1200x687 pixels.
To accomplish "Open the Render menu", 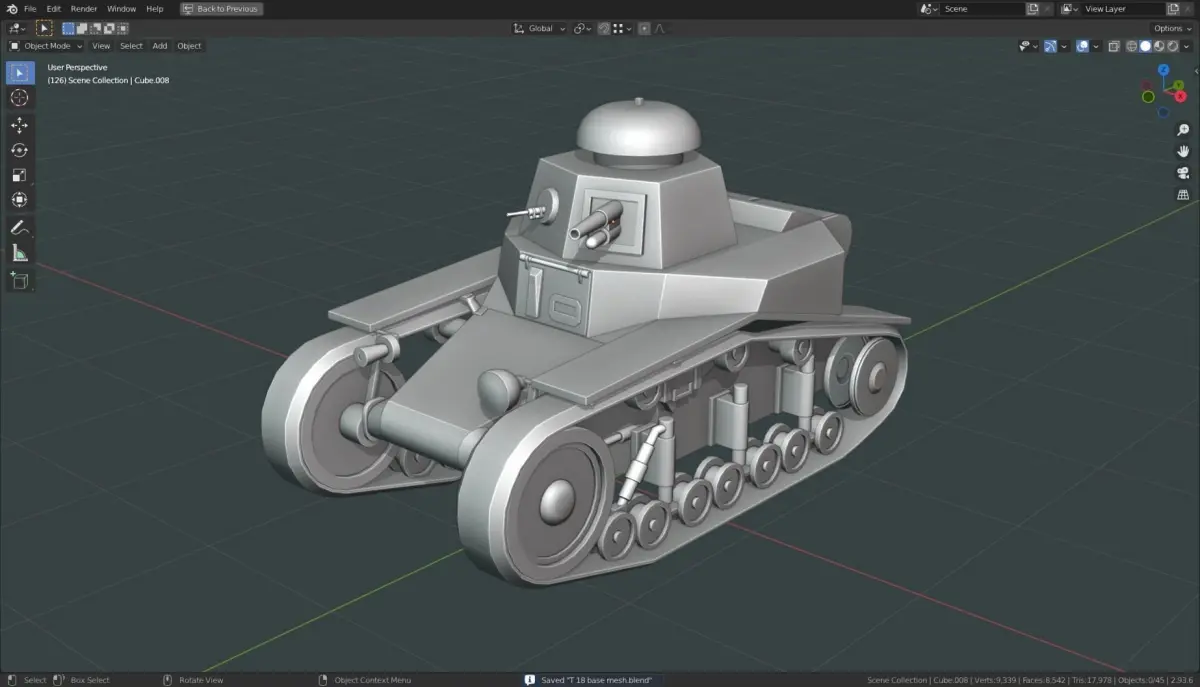I will tap(84, 9).
